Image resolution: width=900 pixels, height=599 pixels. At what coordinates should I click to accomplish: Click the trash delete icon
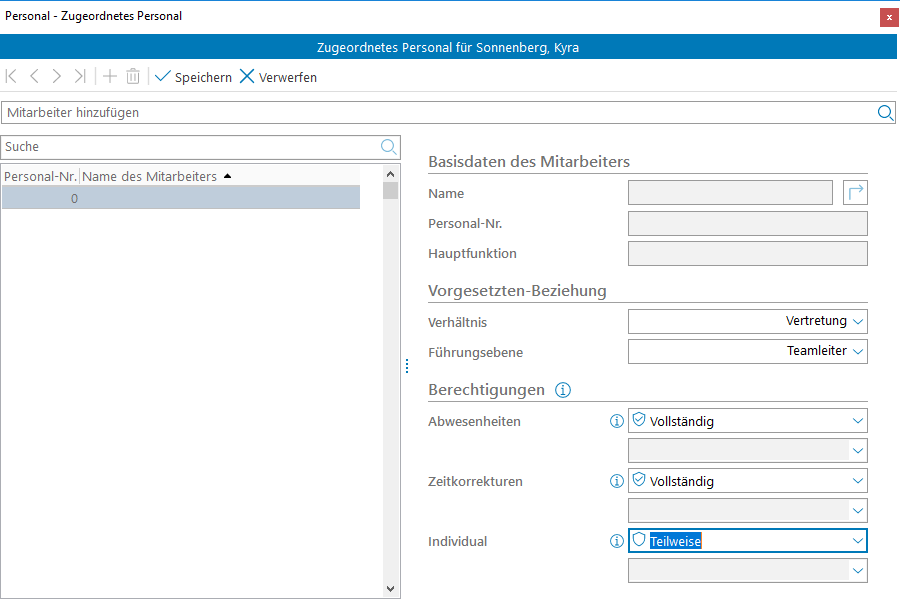click(133, 77)
